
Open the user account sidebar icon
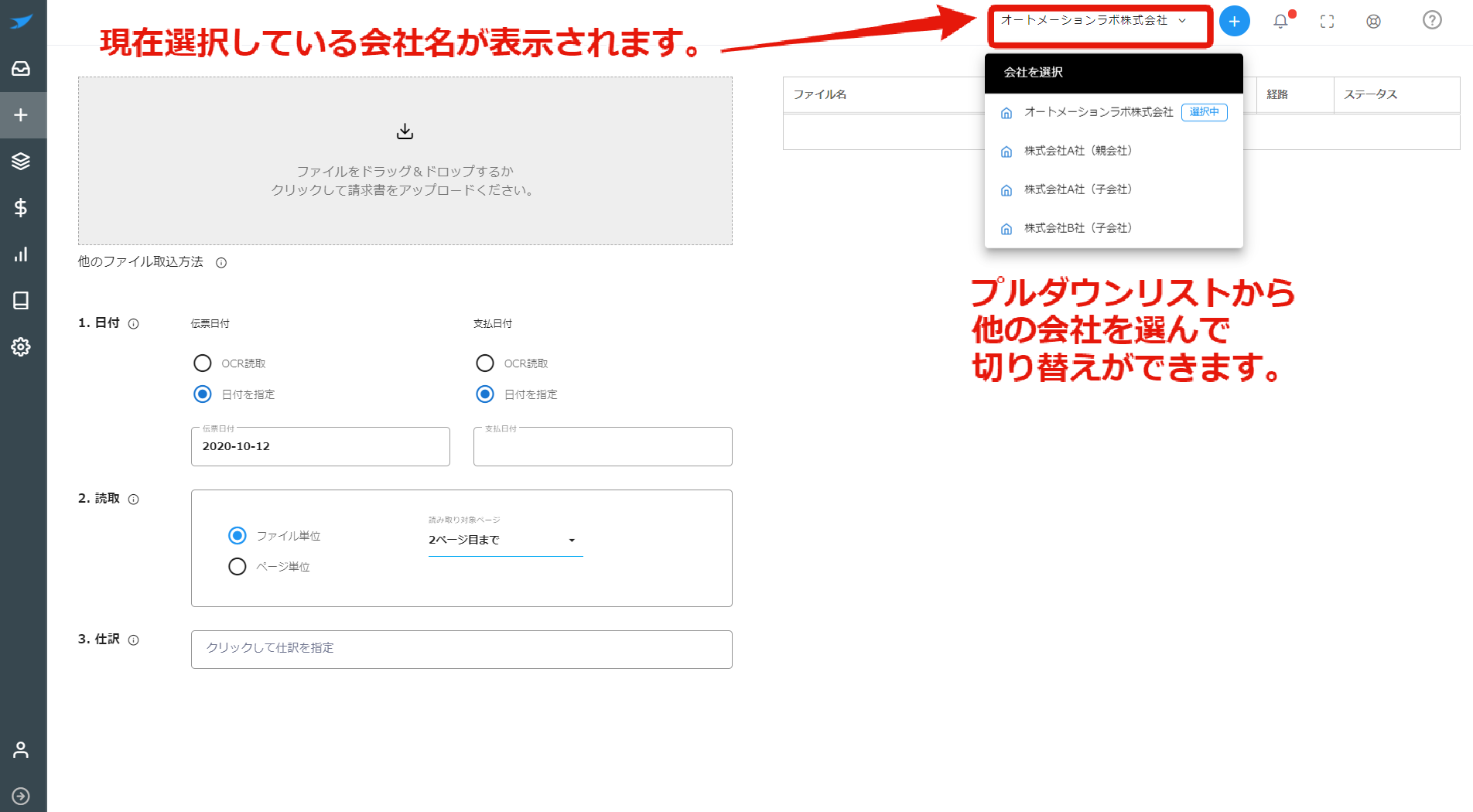(x=21, y=749)
